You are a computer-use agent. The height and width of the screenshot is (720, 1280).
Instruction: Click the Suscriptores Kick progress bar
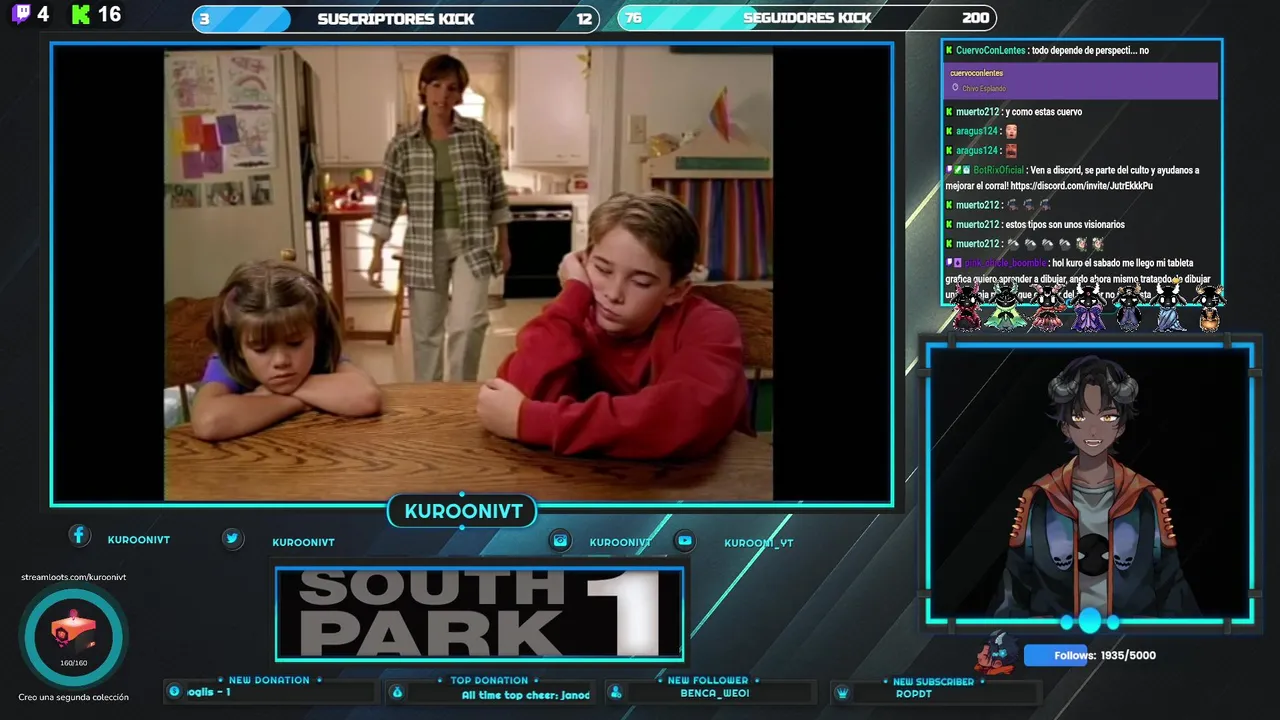tap(395, 19)
